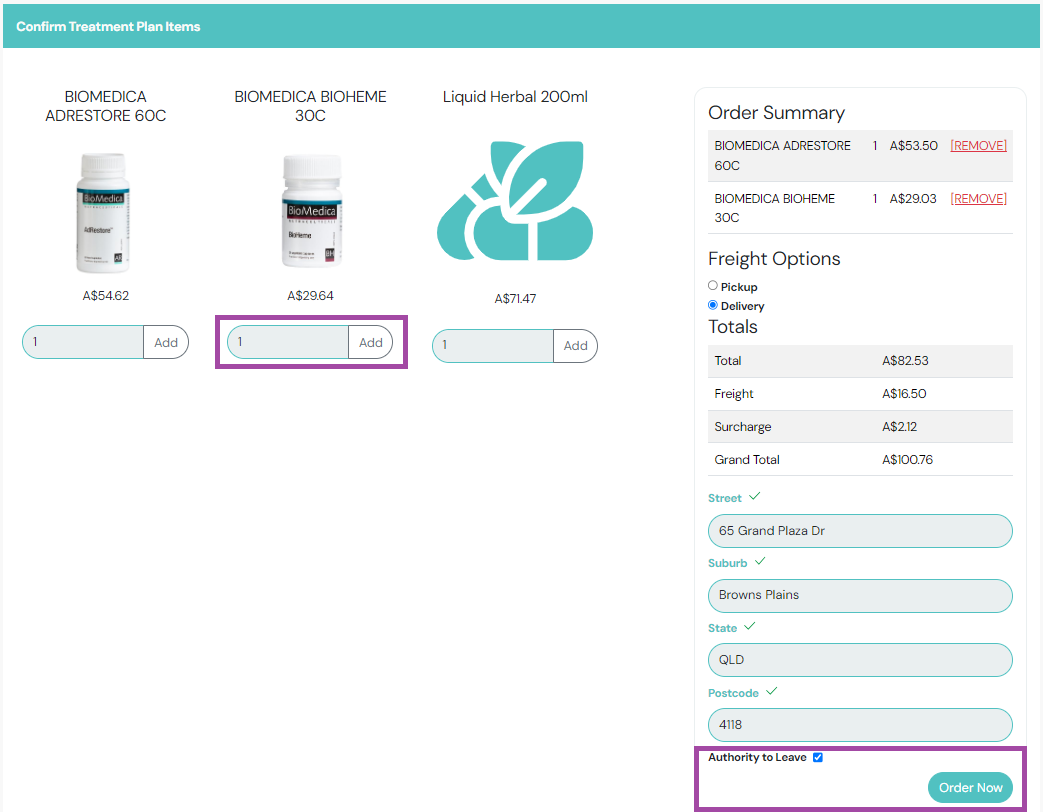Click the Postcode validation checkmark icon
The image size is (1043, 812).
[x=772, y=692]
